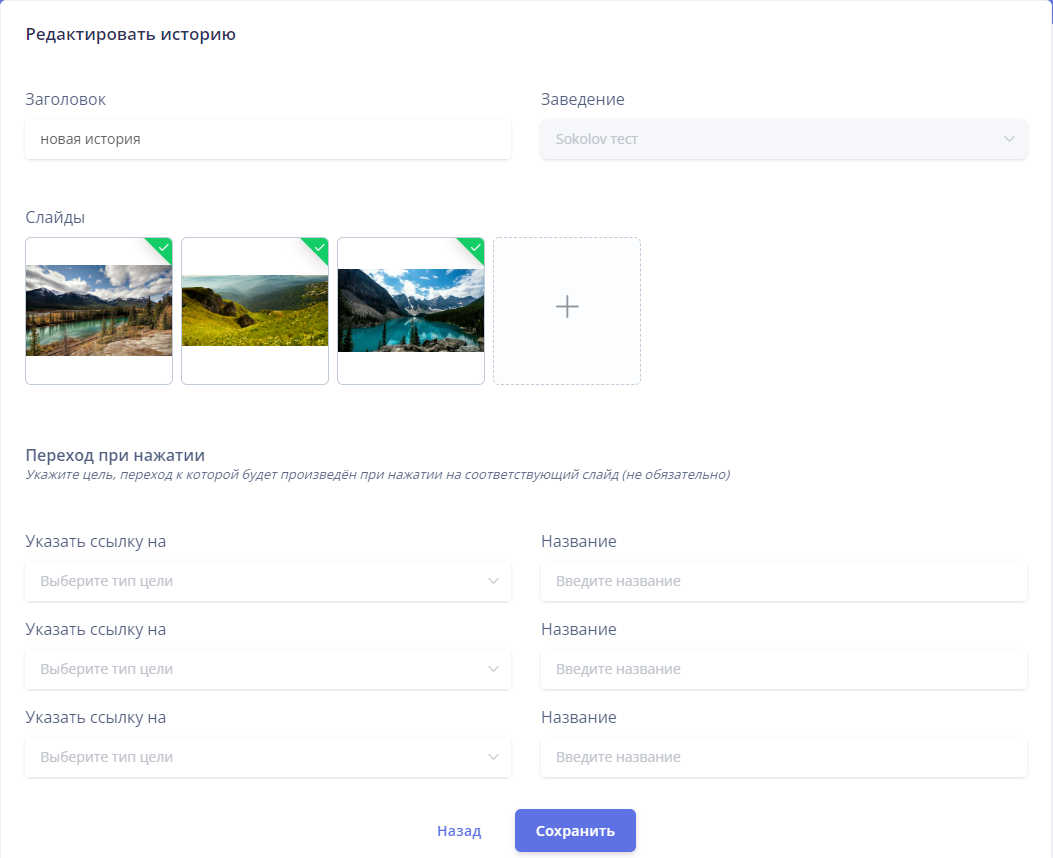1053x858 pixels.
Task: Click the first 'Введите название' input field
Action: 783,581
